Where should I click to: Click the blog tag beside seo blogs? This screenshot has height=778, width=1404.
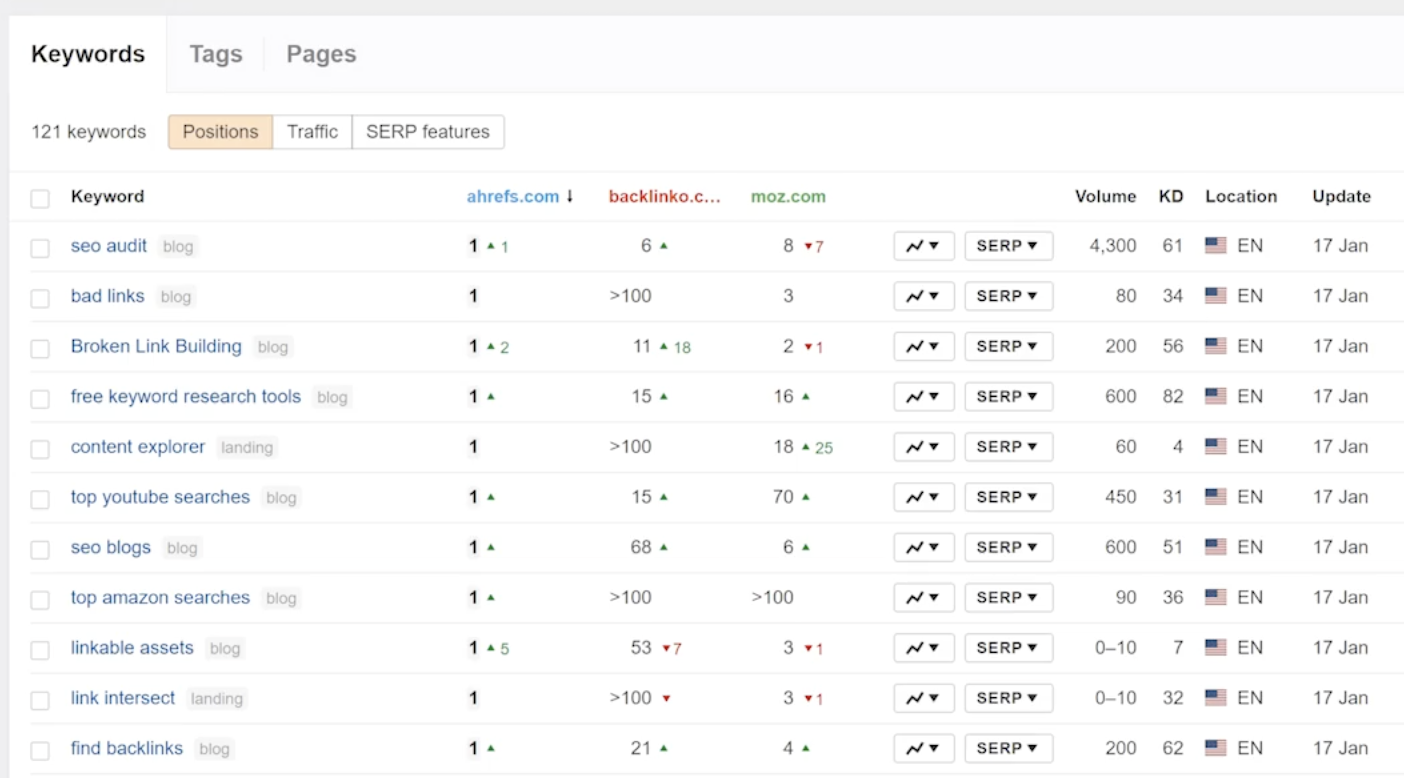click(182, 548)
